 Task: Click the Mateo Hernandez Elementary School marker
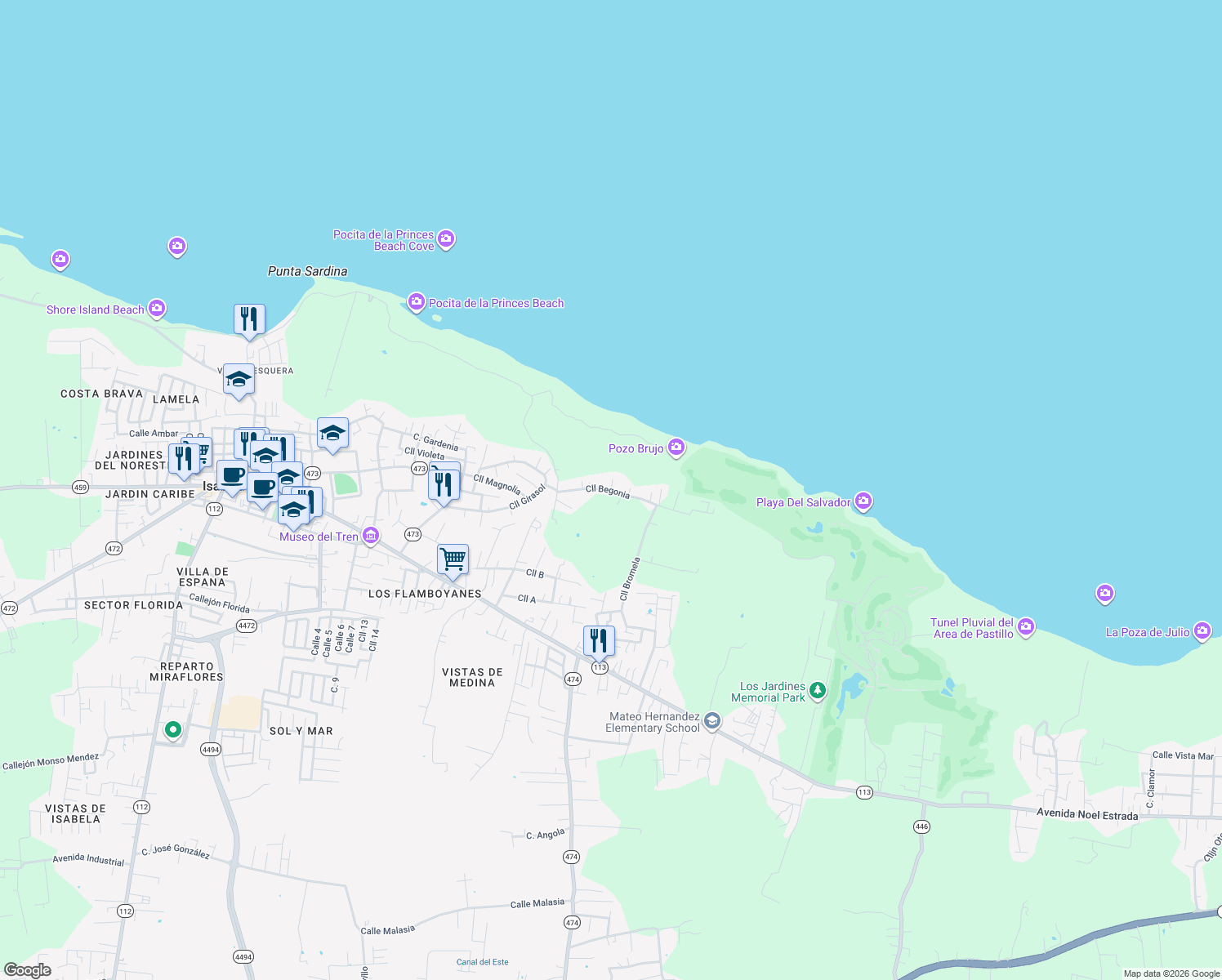(711, 719)
